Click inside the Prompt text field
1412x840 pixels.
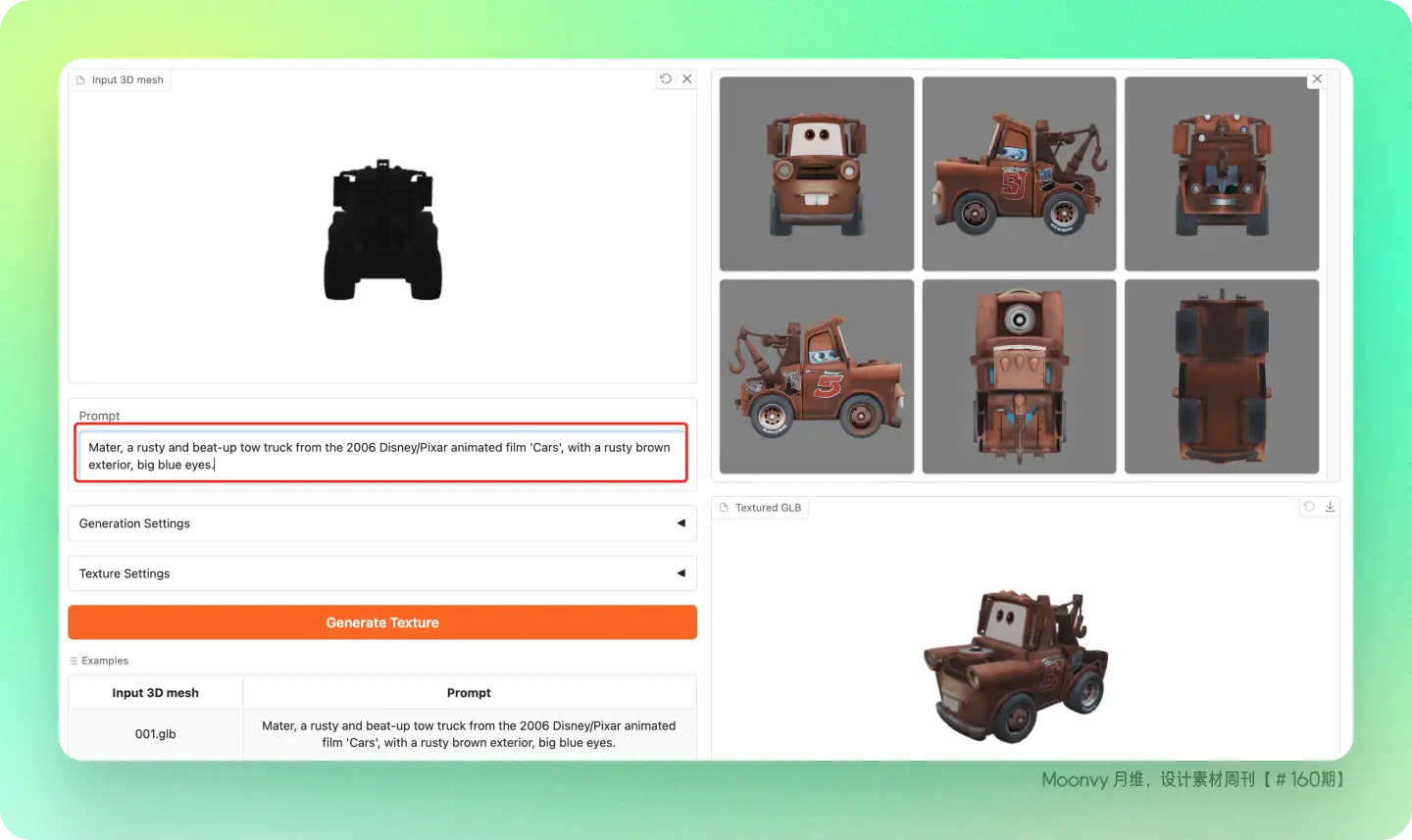380,456
